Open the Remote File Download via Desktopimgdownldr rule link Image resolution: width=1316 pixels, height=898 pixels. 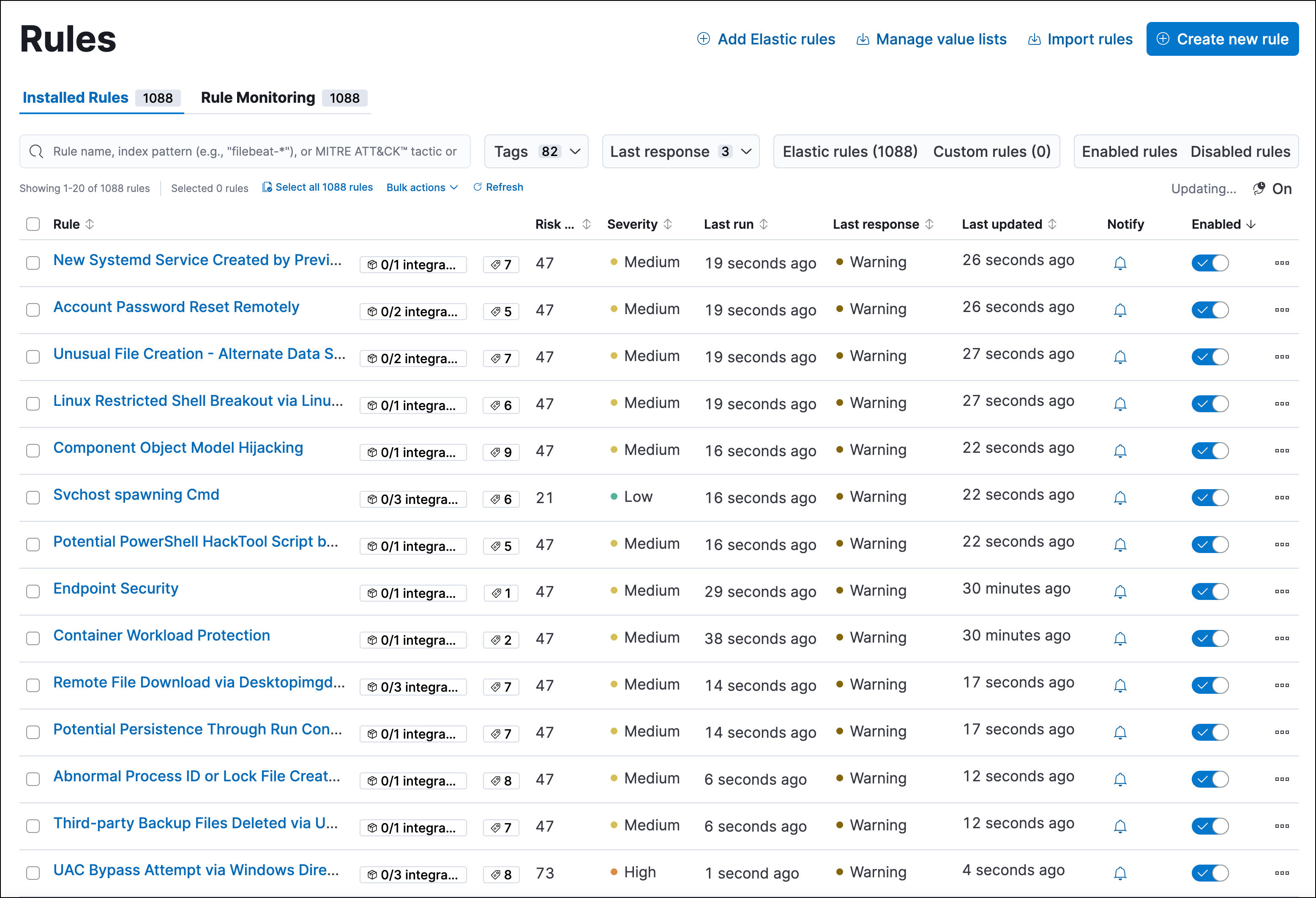[199, 682]
